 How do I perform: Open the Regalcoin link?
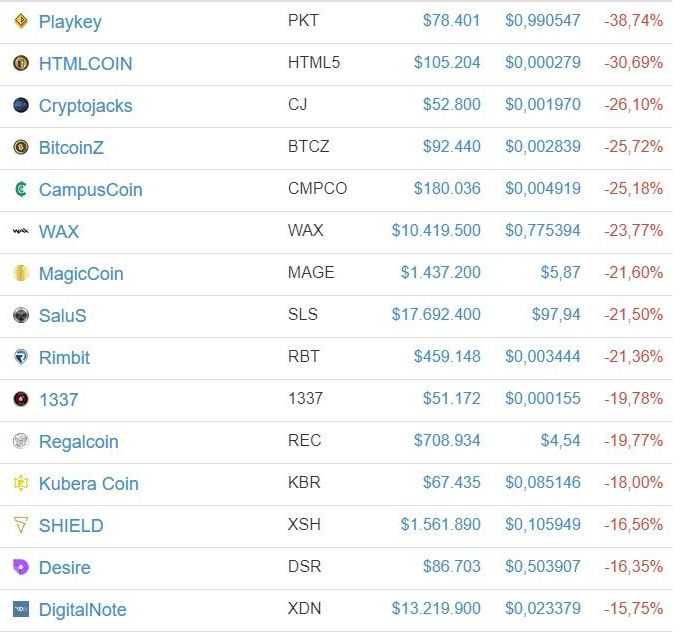(78, 441)
